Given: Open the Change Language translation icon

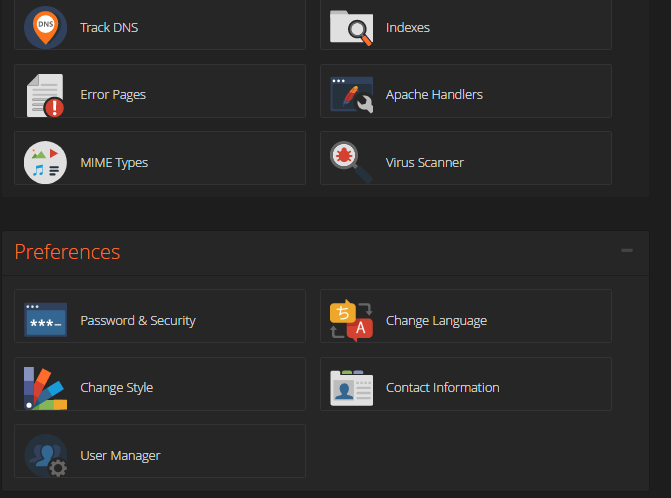Looking at the screenshot, I should pyautogui.click(x=351, y=321).
